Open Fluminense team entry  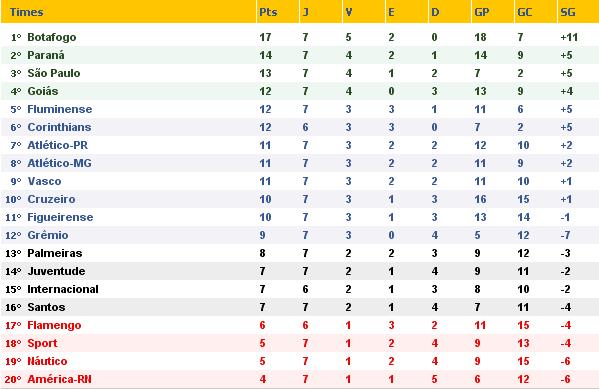click(60, 109)
